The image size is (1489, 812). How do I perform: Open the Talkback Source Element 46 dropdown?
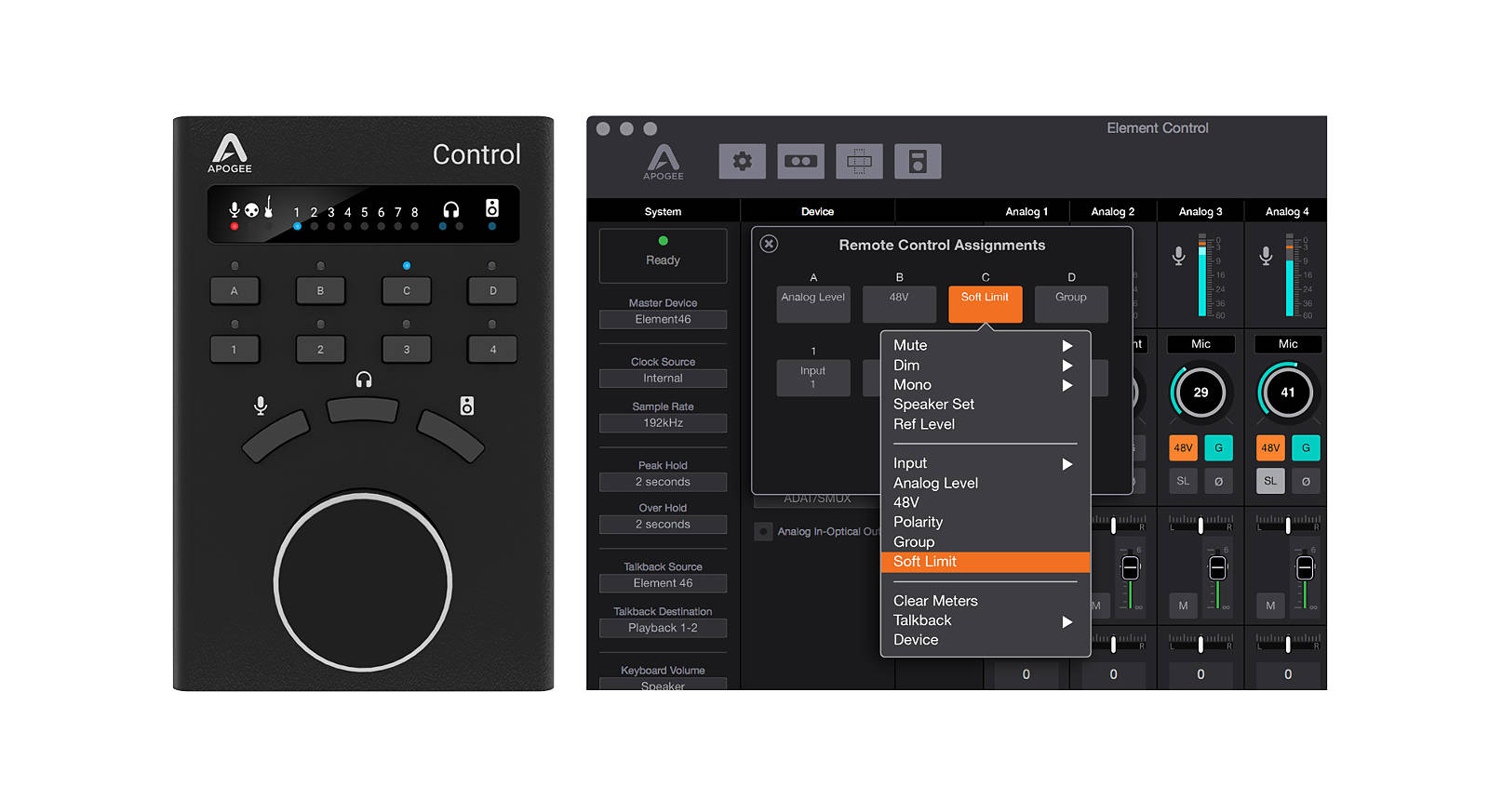click(663, 583)
